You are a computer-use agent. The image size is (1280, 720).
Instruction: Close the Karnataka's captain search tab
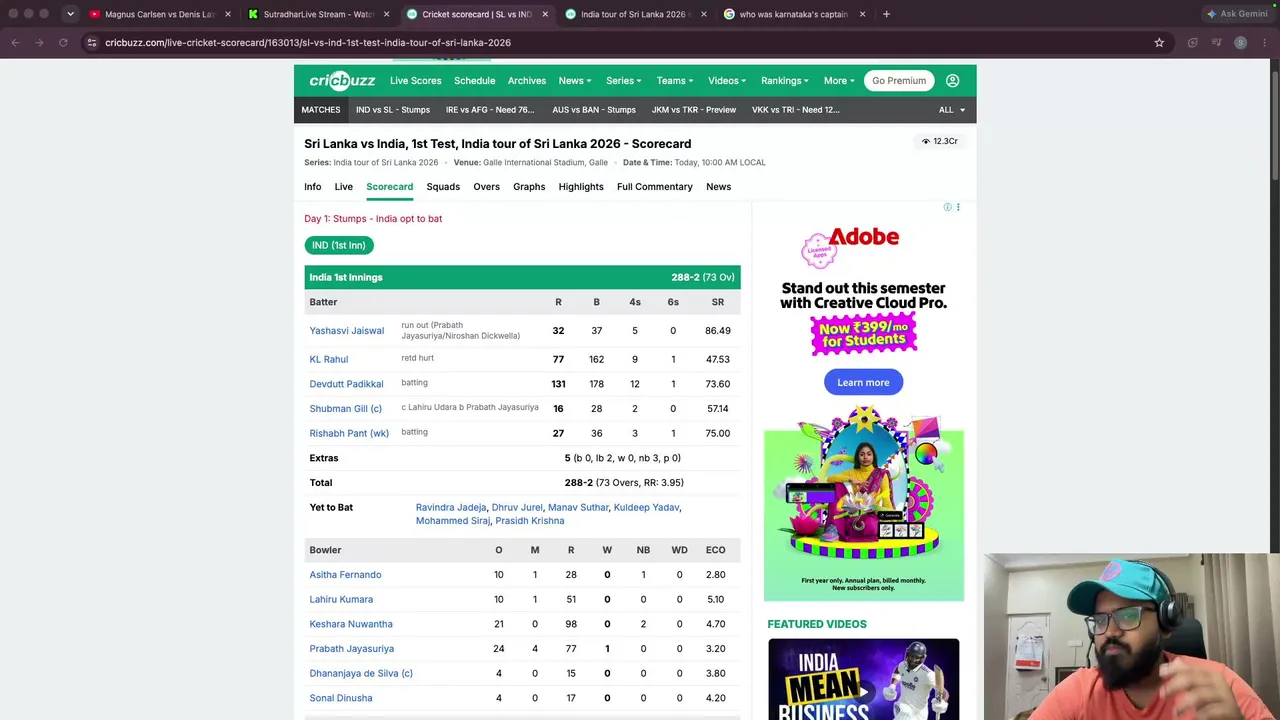(862, 14)
